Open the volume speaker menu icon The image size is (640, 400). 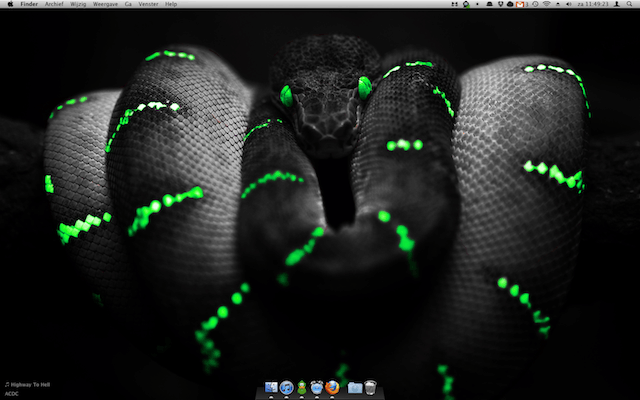point(569,4)
